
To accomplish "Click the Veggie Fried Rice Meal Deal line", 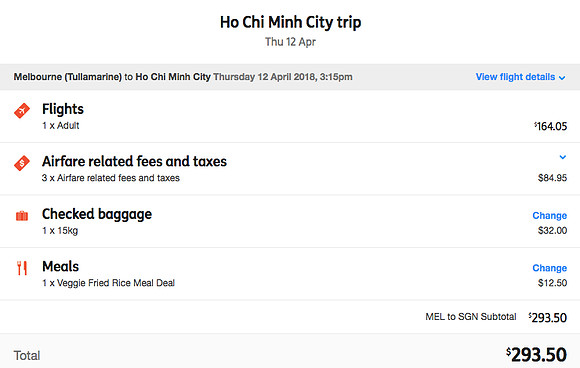I will coord(108,283).
